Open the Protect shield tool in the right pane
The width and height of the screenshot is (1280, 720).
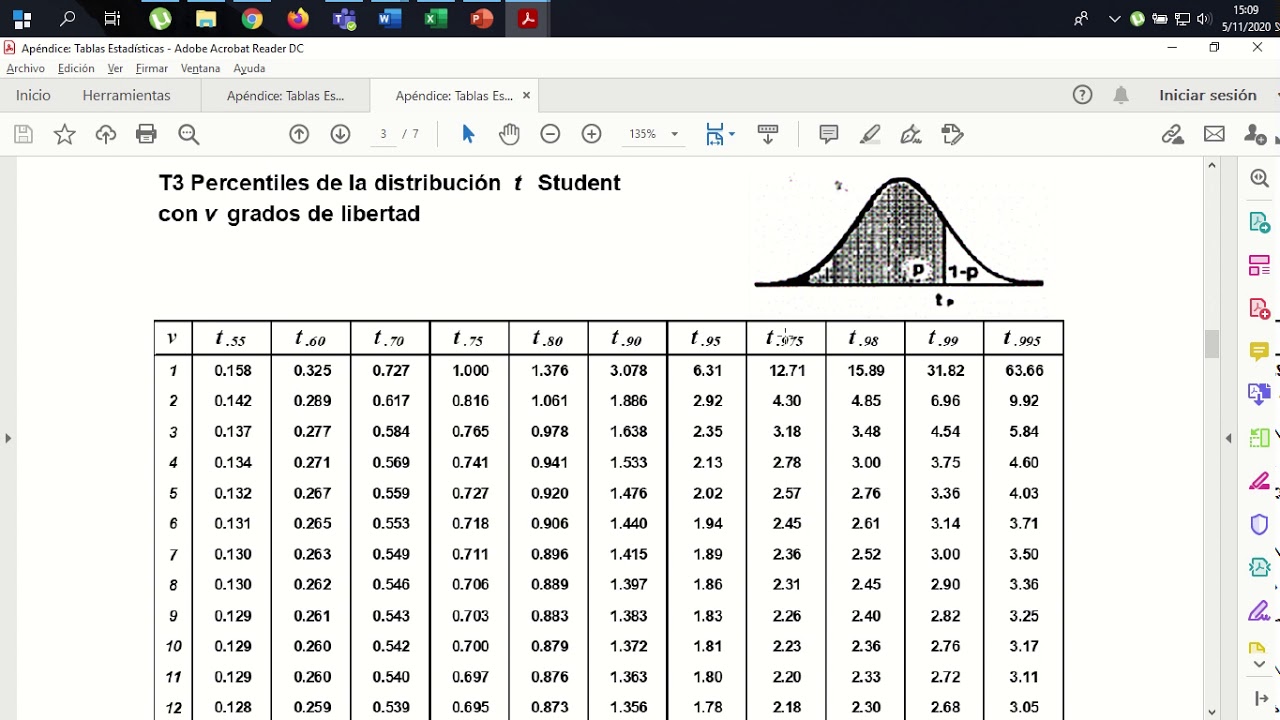click(x=1259, y=525)
